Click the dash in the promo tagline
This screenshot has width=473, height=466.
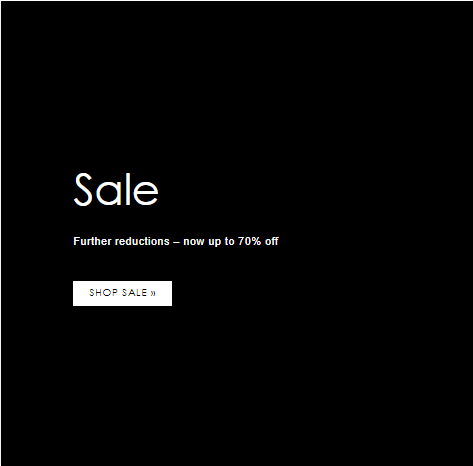(176, 242)
